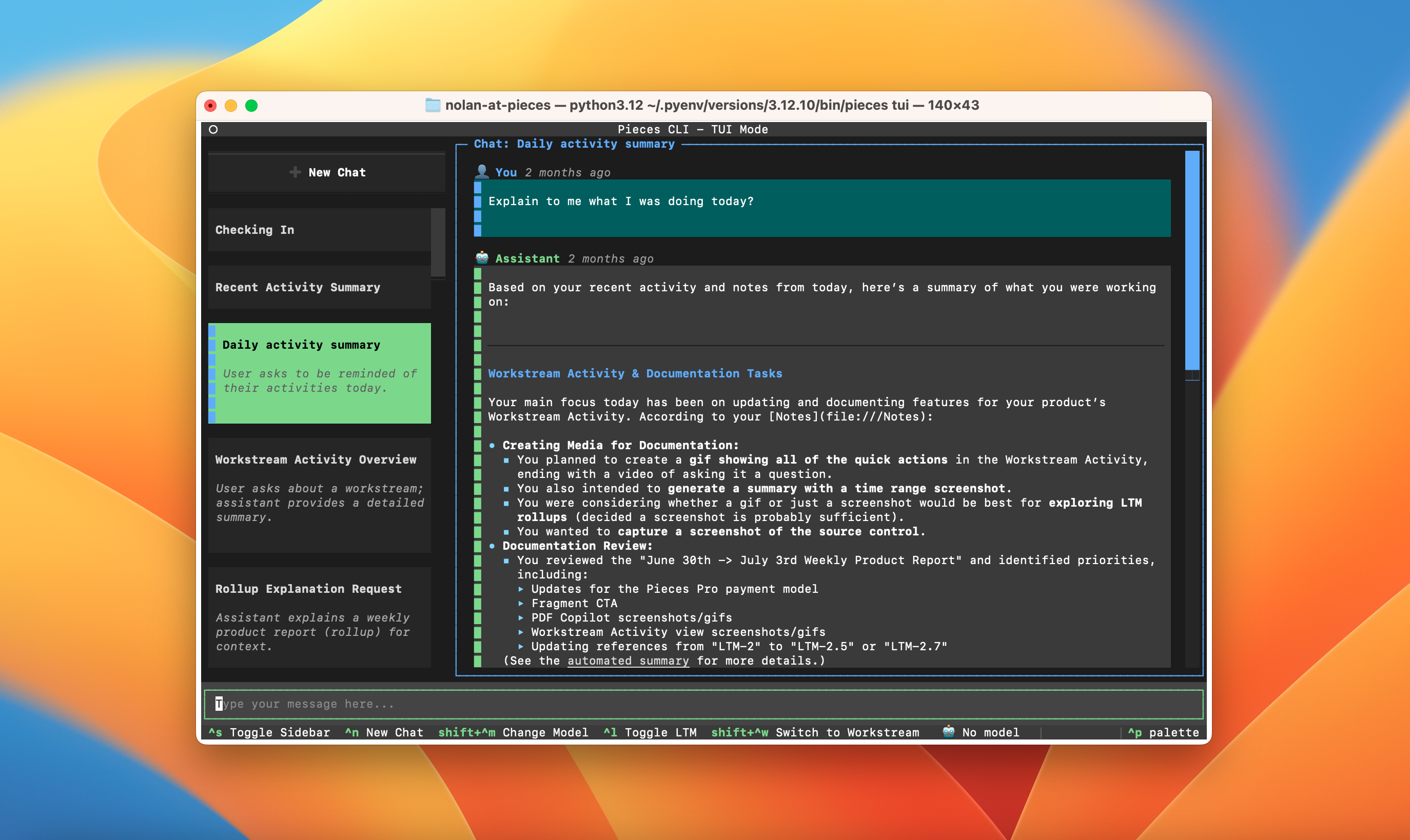Click the 'Fragment CTA' list item

[574, 604]
